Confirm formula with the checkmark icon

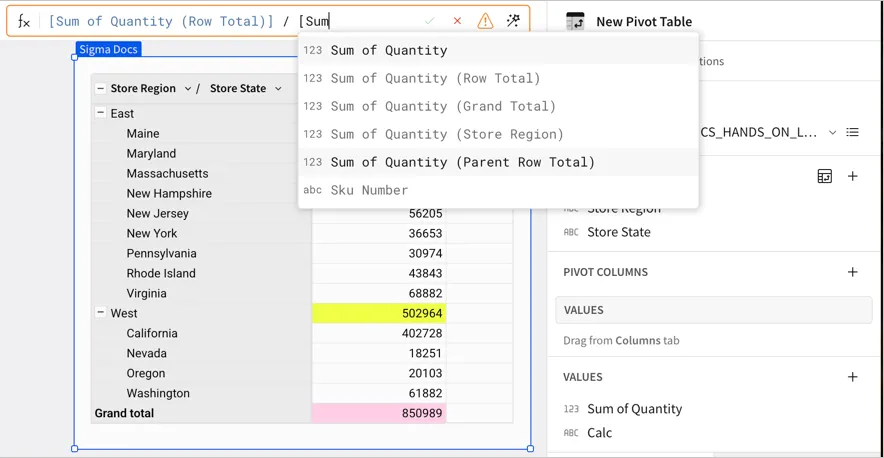tap(430, 21)
